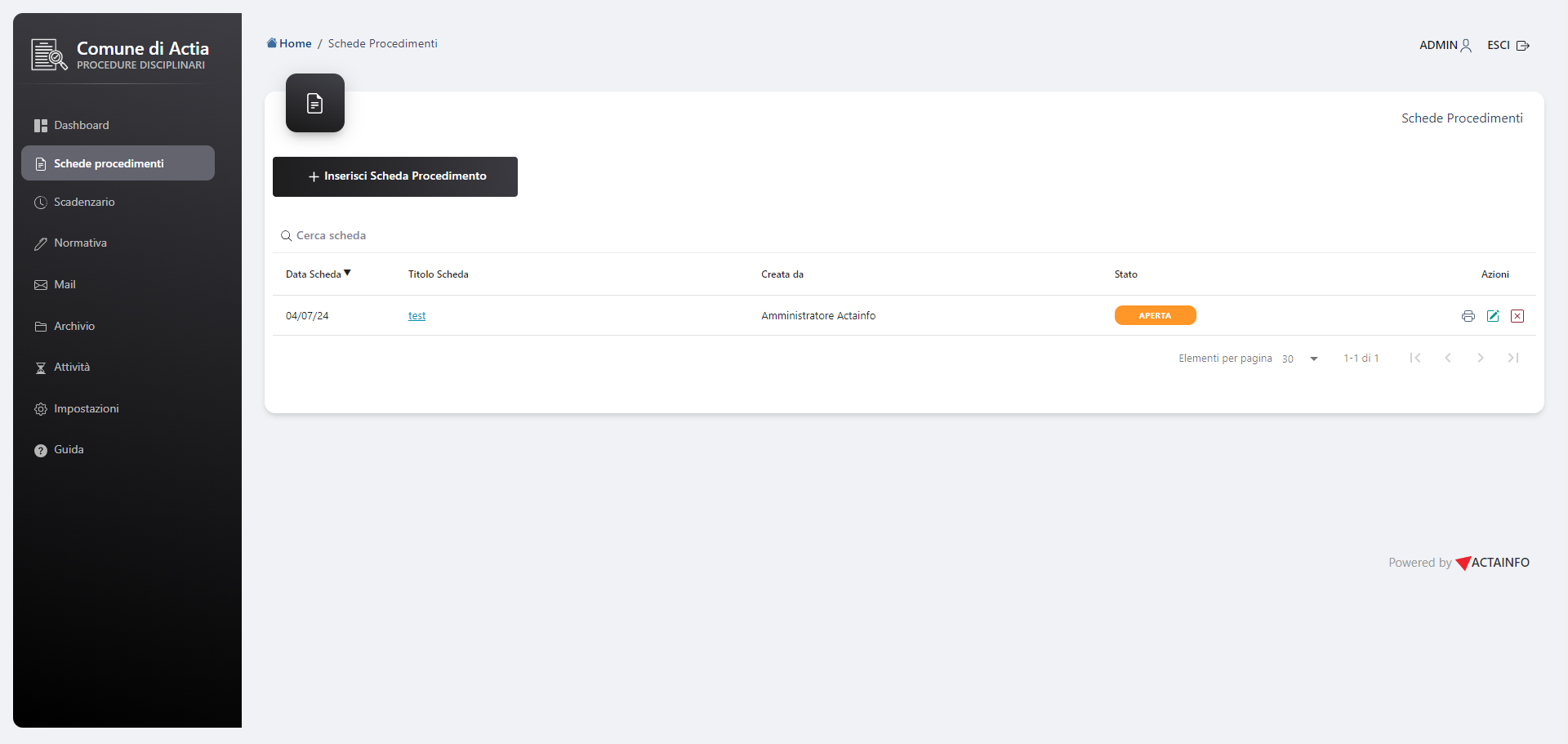The image size is (1568, 744).
Task: Open the Elementi per pagina dropdown
Action: [x=1300, y=359]
